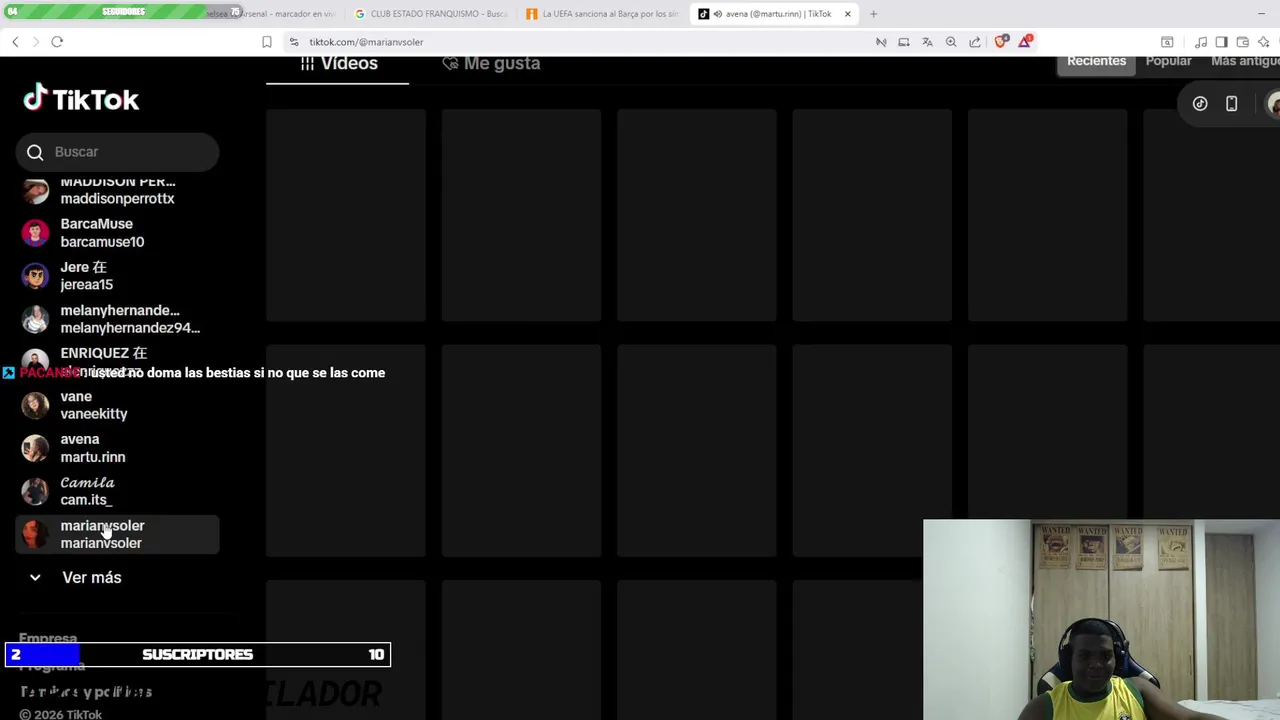Image resolution: width=1280 pixels, height=720 pixels.
Task: Click the share page icon in address bar
Action: 975,42
